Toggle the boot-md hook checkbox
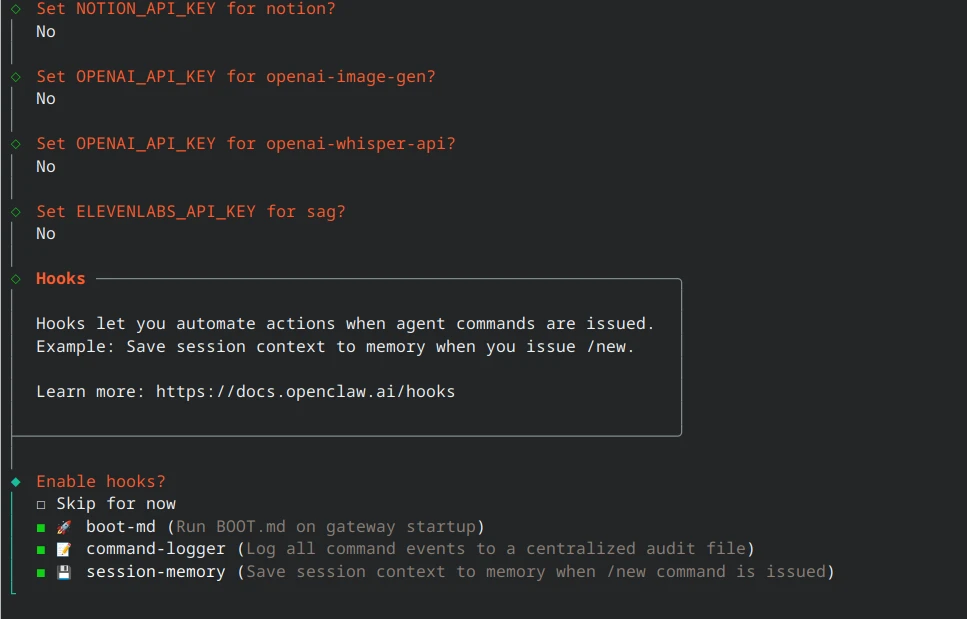967x619 pixels. click(x=41, y=527)
